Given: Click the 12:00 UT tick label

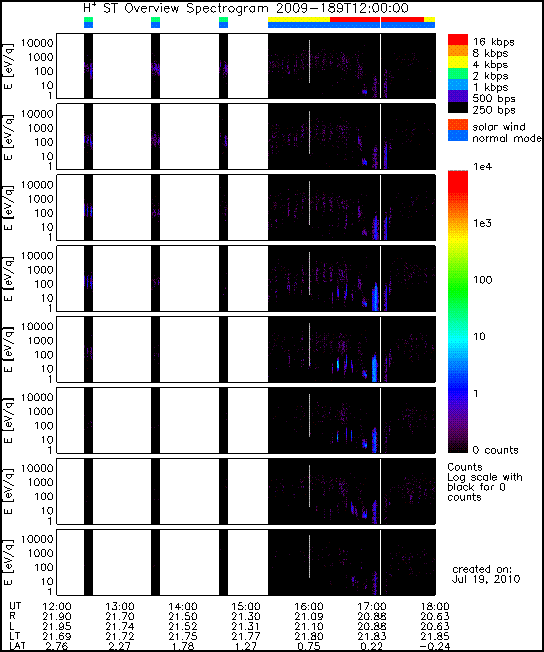Looking at the screenshot, I should (x=57, y=606).
